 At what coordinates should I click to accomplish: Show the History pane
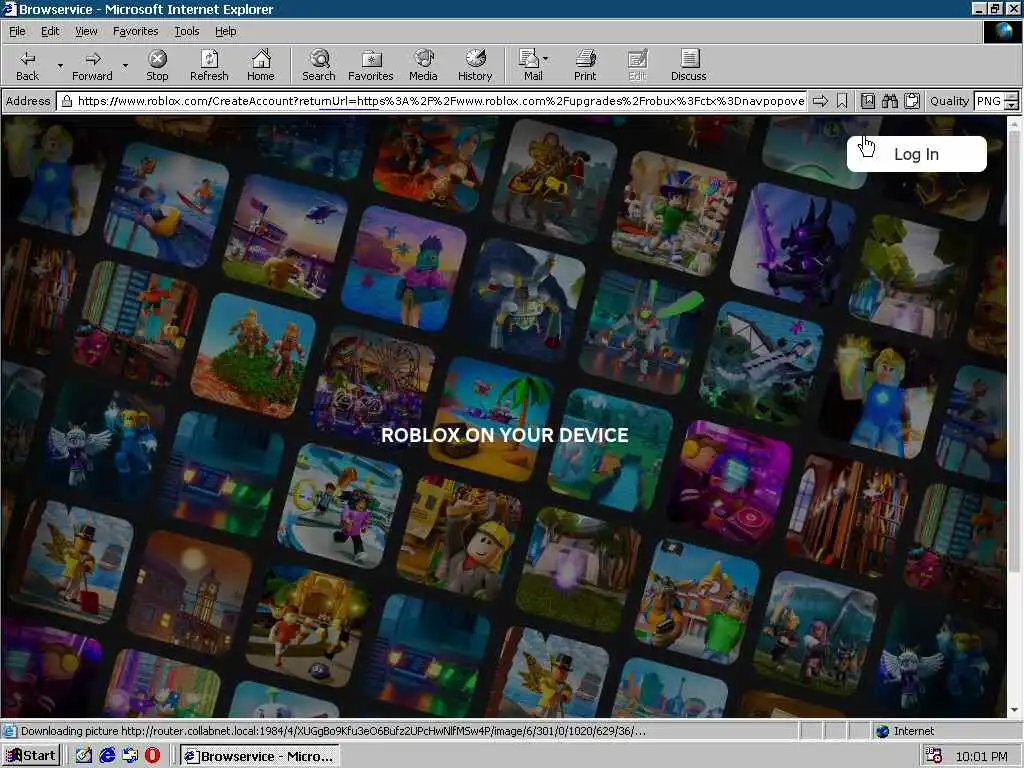[475, 65]
